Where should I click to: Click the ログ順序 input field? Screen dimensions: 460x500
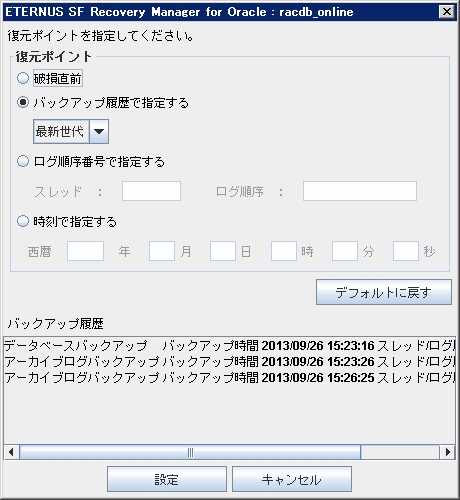tap(360, 191)
